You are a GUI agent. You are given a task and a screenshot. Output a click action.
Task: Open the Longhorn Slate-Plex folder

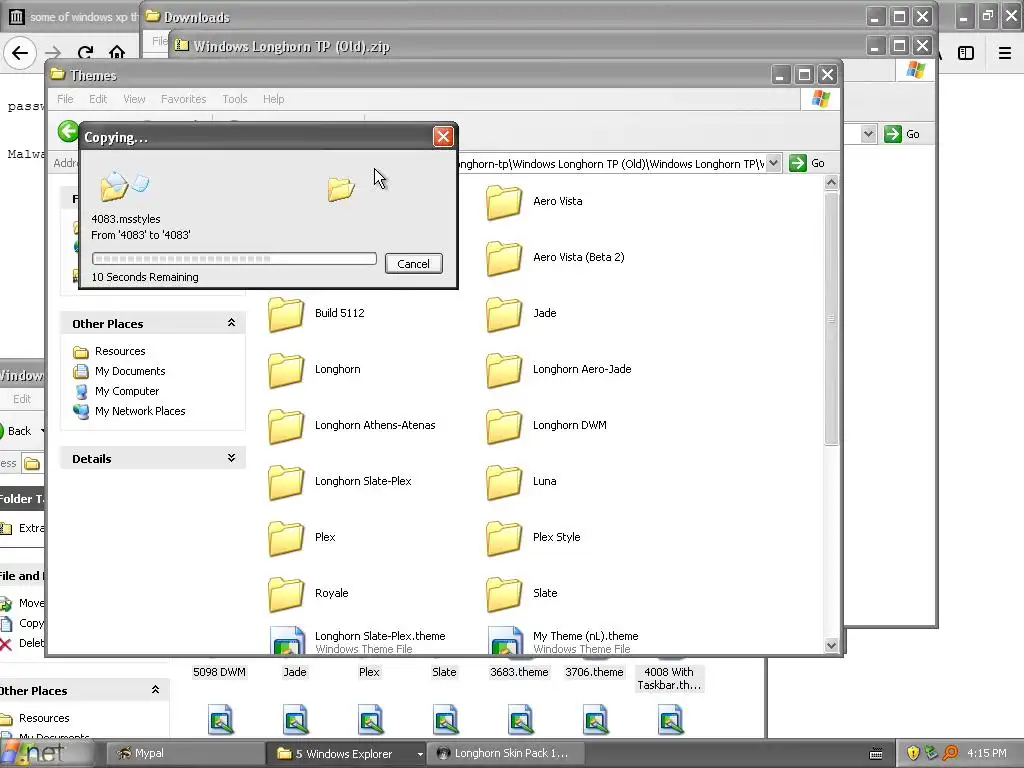point(340,482)
